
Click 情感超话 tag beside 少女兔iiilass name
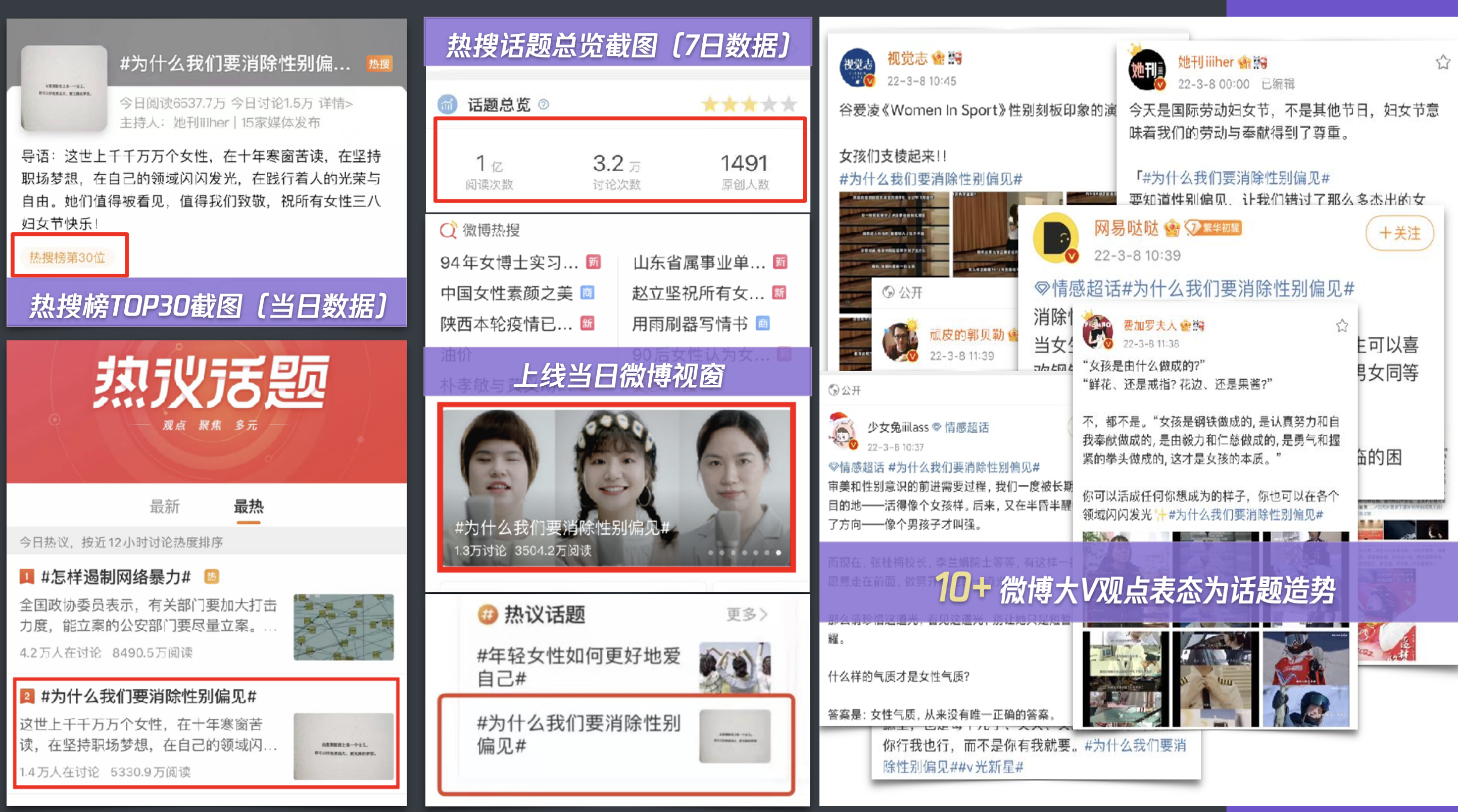coord(960,427)
